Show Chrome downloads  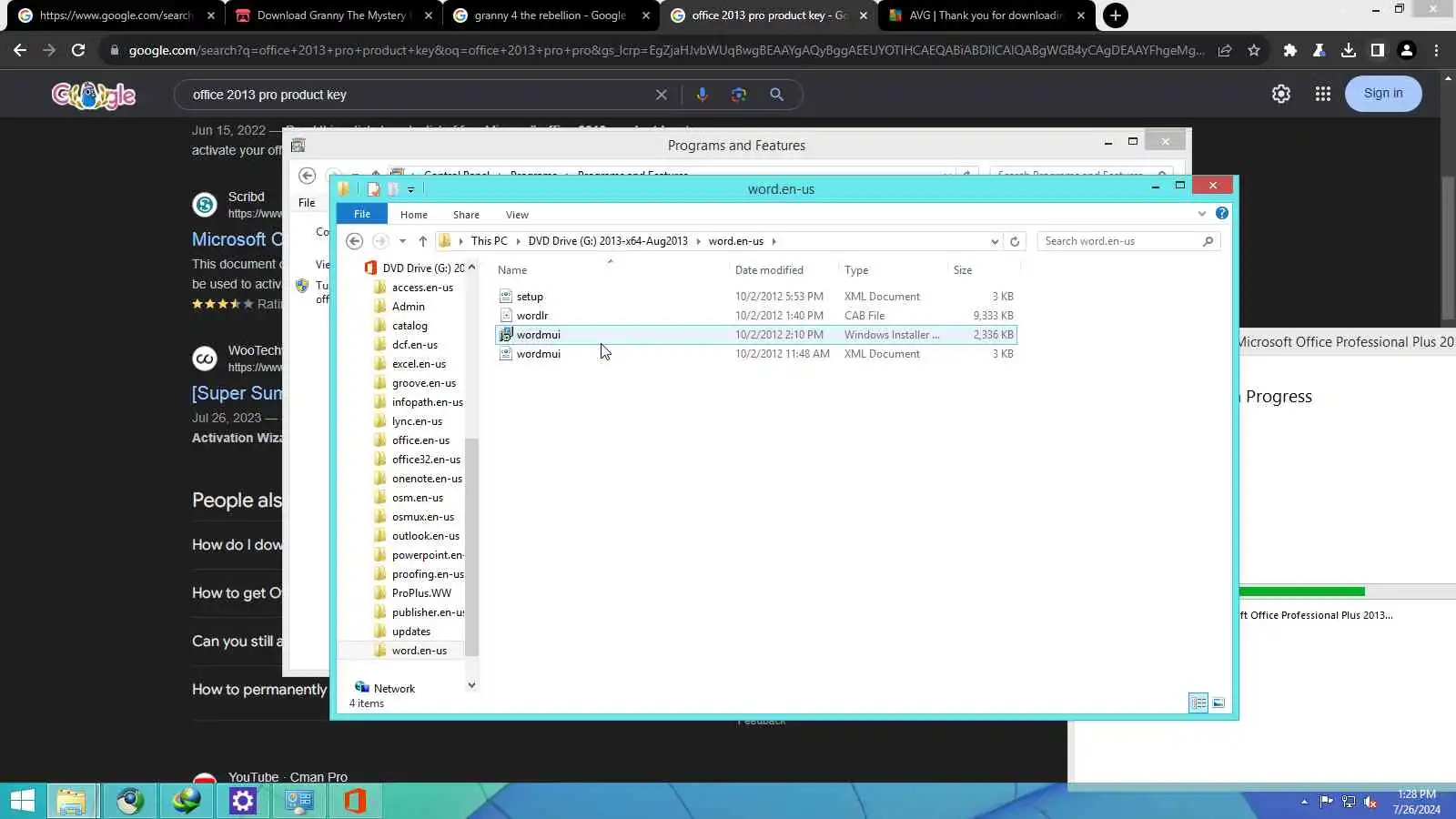pos(1349,51)
